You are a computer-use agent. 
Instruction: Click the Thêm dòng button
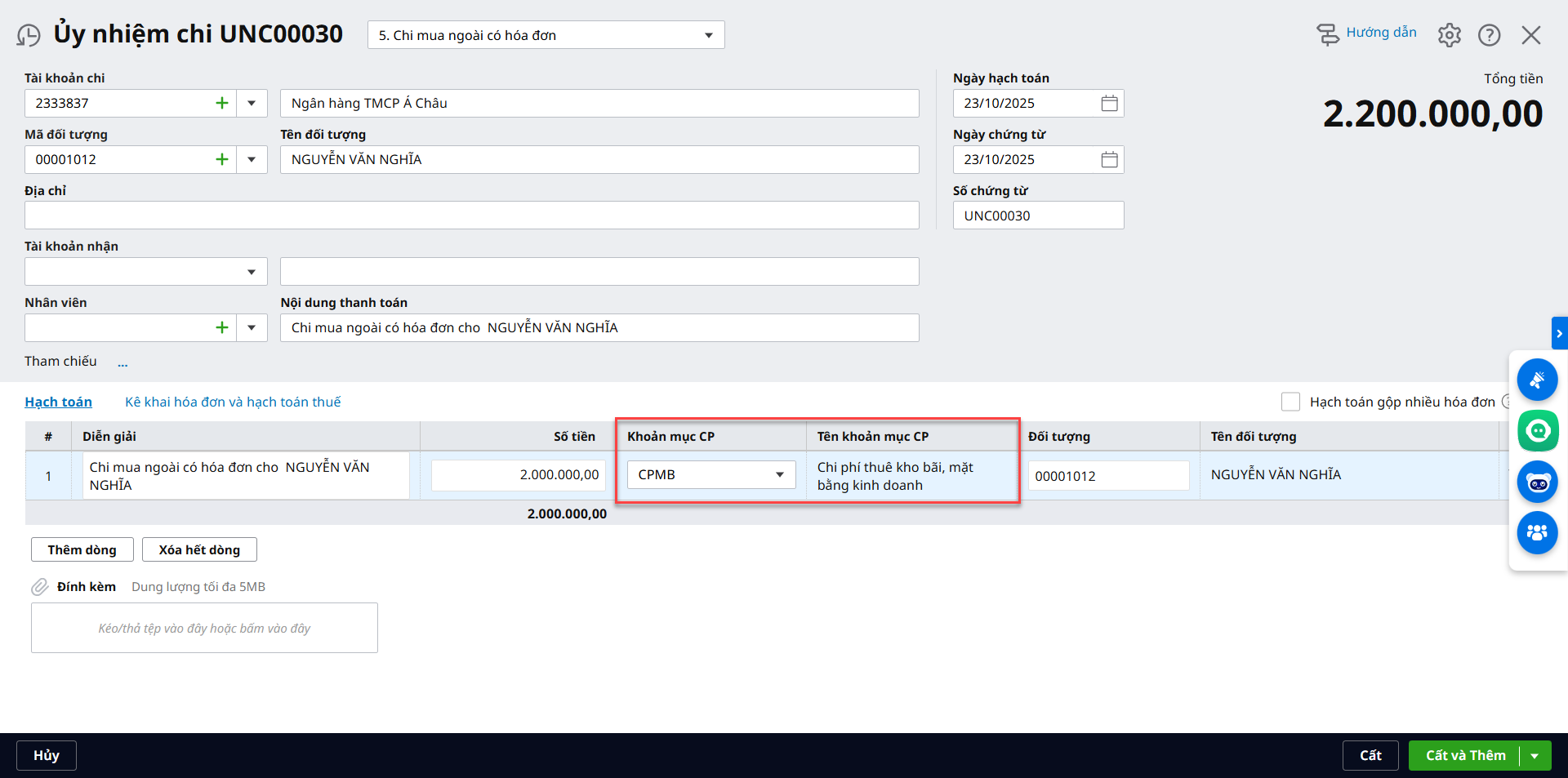tap(82, 549)
